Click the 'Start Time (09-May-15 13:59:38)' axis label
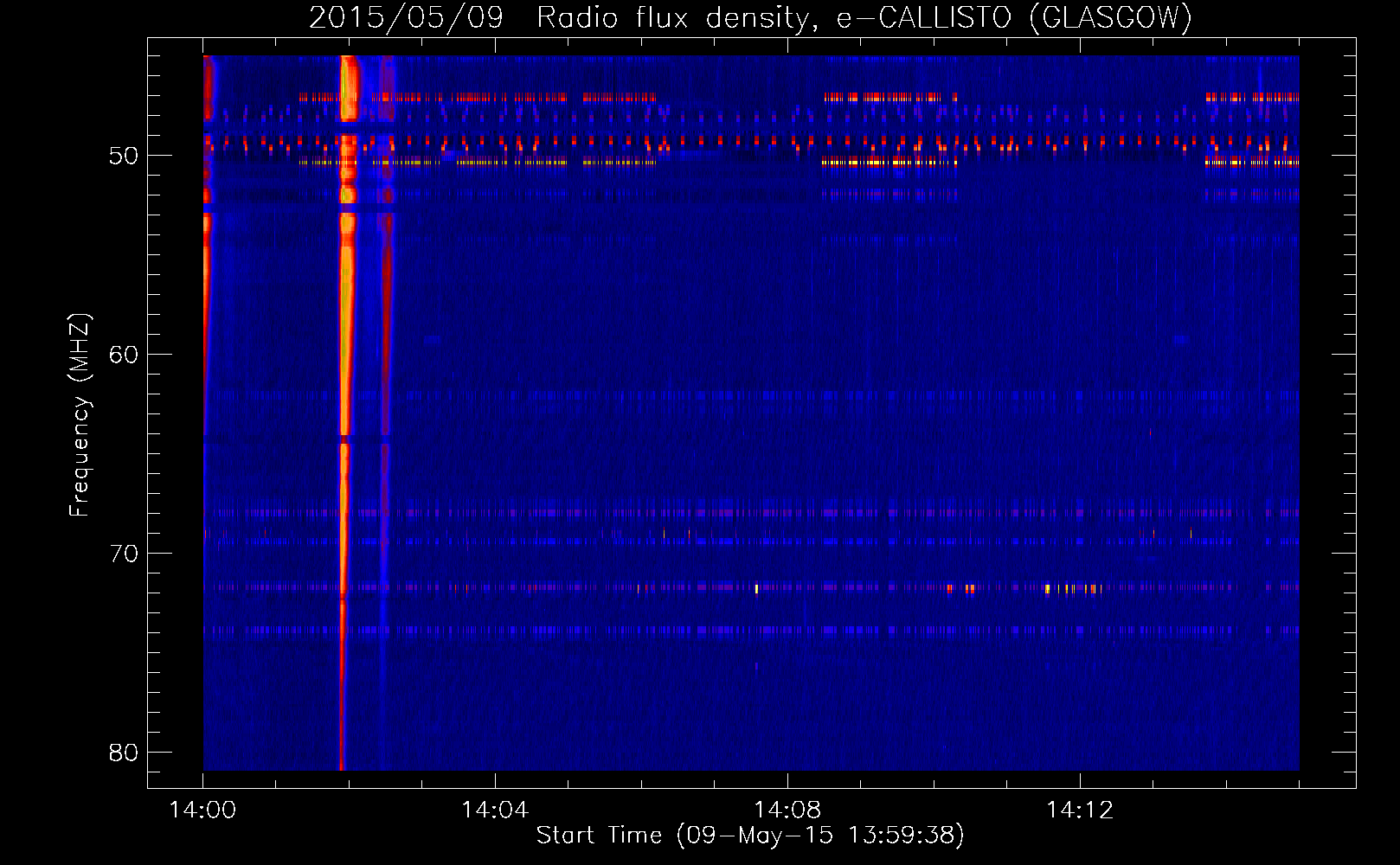The height and width of the screenshot is (865, 1400). [x=750, y=836]
